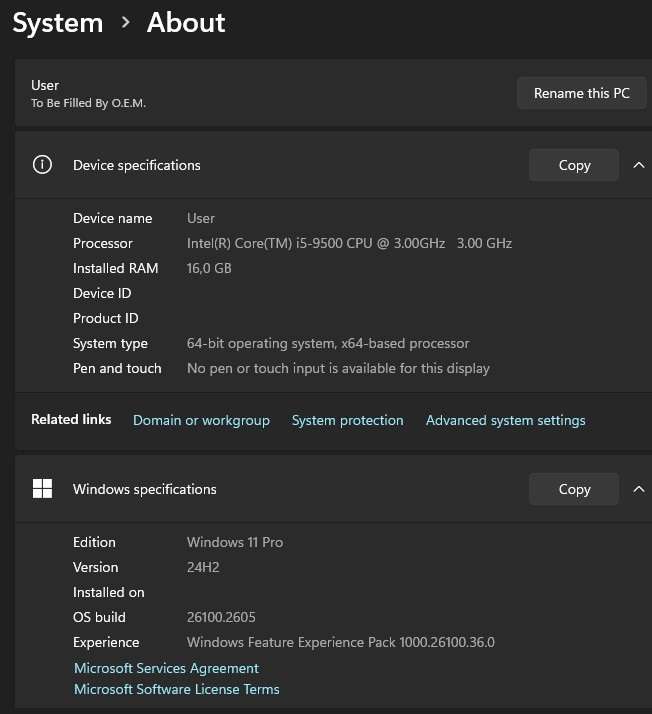Open Microsoft Software License Terms link
Viewport: 652px width, 714px height.
[x=177, y=689]
